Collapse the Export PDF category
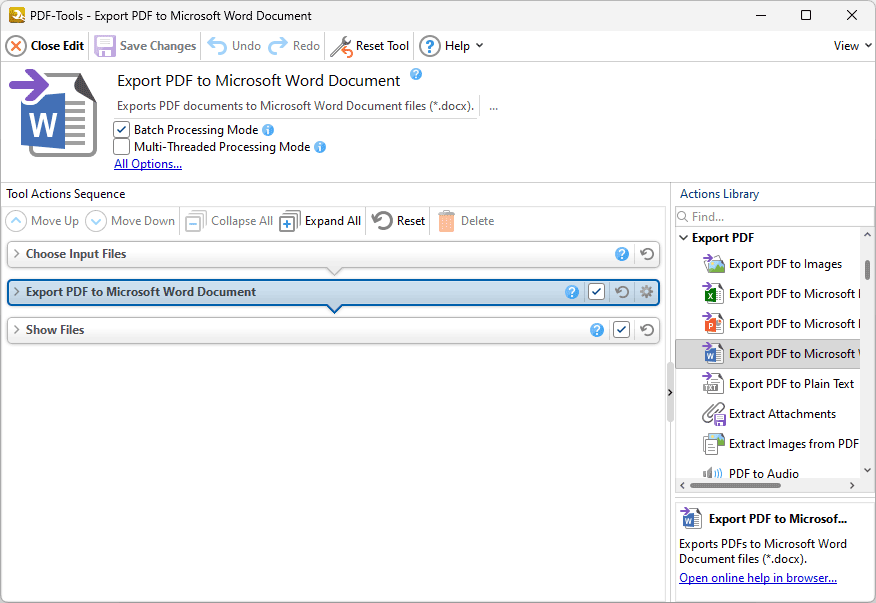 [683, 238]
